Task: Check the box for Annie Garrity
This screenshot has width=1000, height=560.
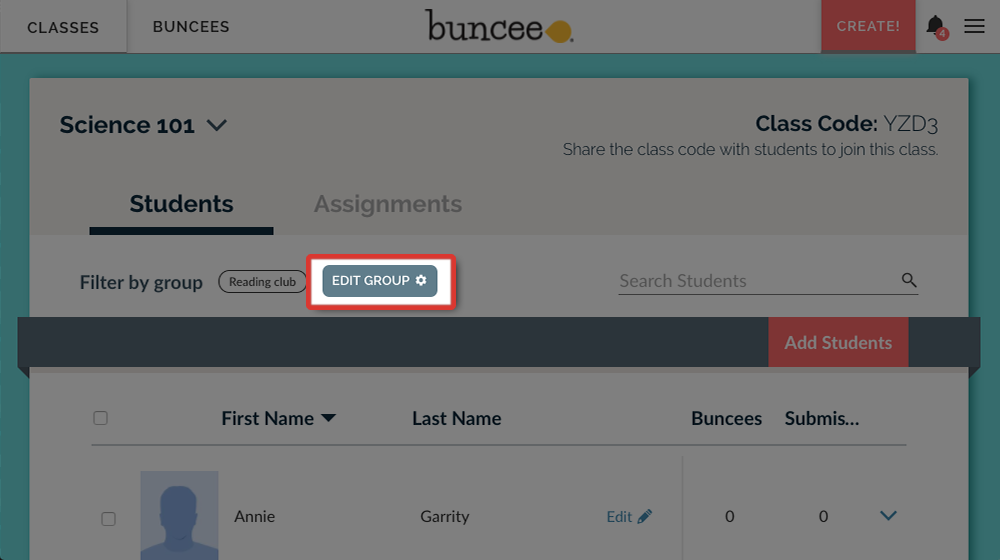Action: click(108, 519)
